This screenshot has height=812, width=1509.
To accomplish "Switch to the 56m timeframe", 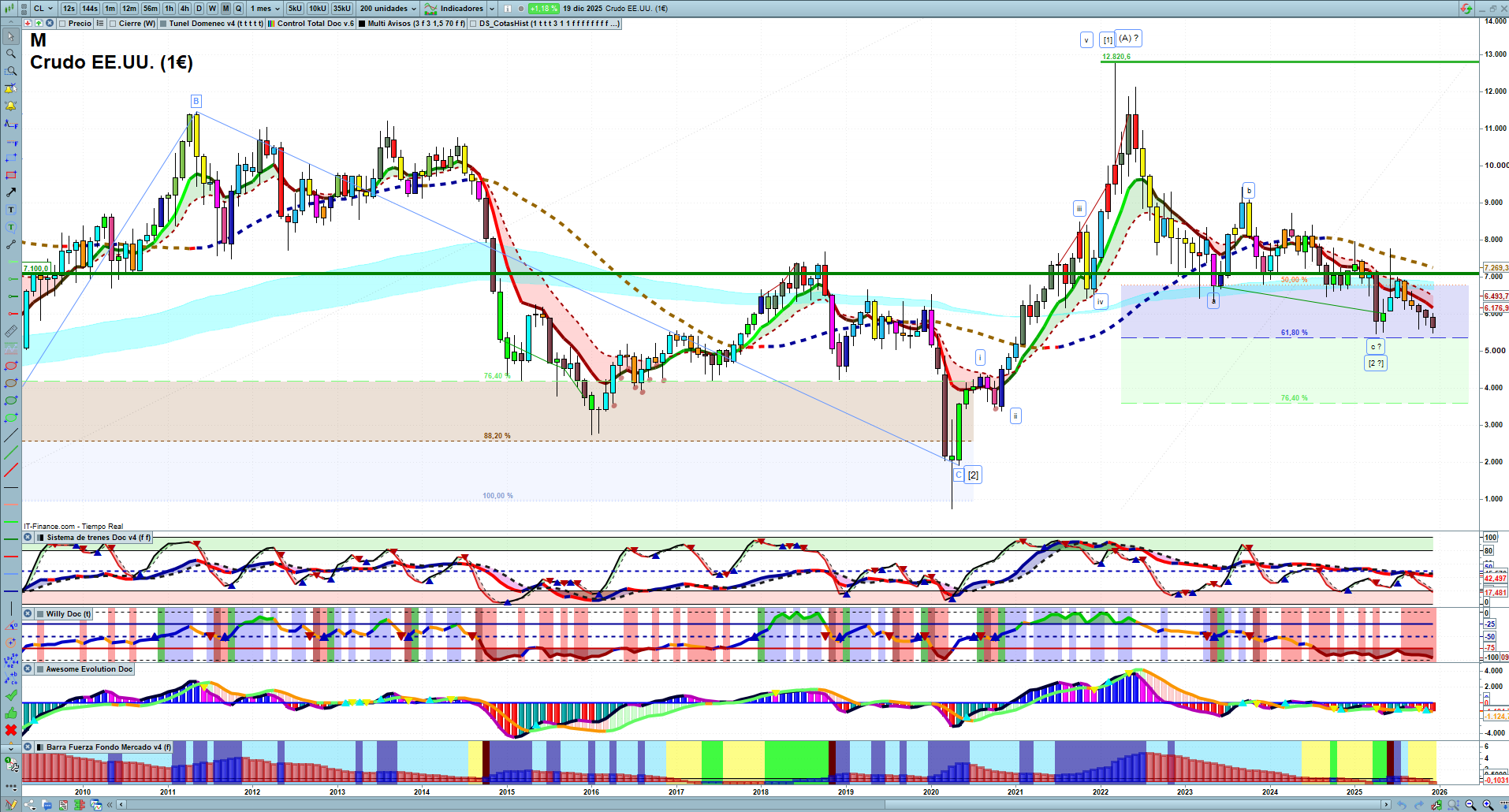I will 151,9.
